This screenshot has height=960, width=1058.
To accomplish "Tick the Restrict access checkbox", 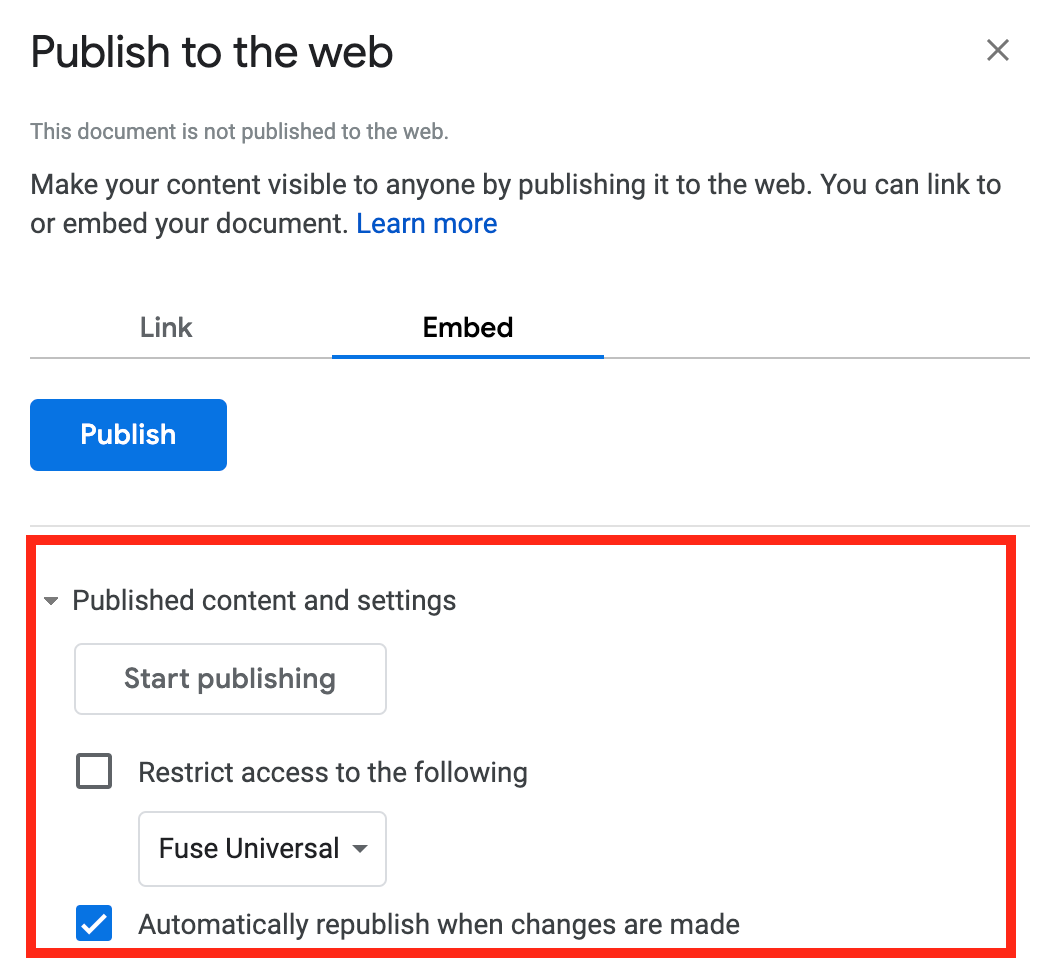I will click(94, 772).
